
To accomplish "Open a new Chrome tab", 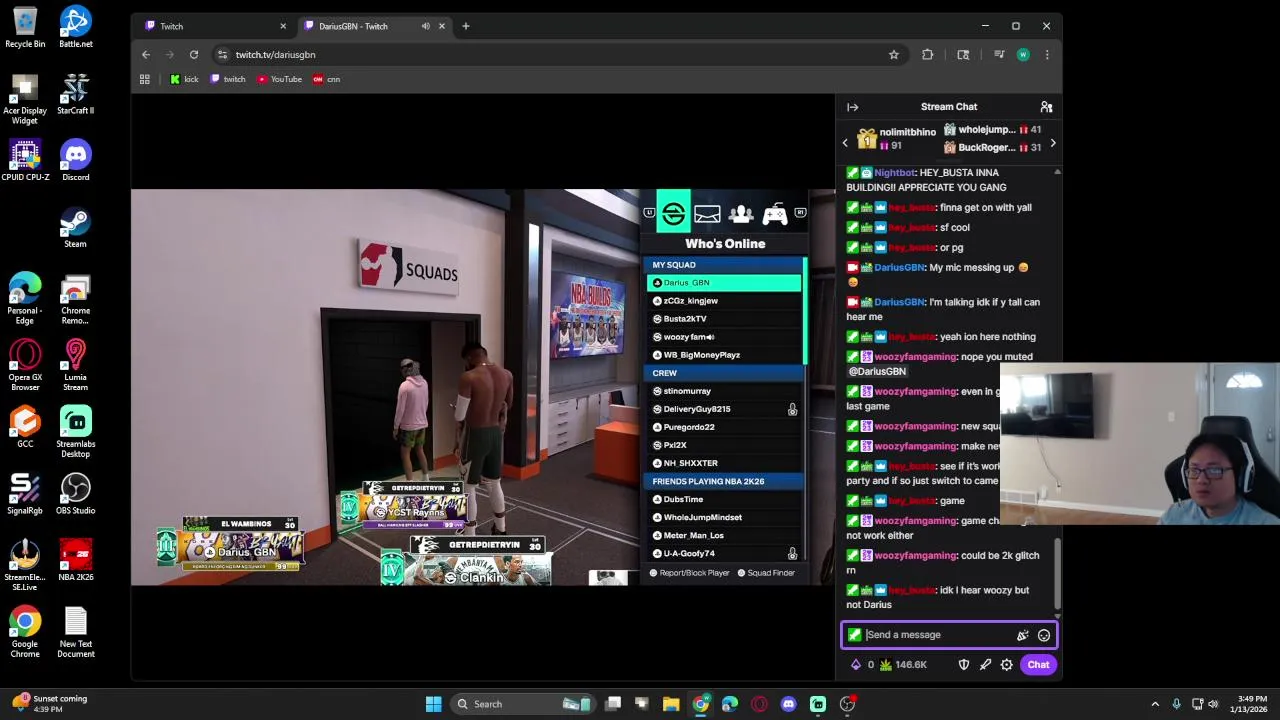I will (465, 26).
